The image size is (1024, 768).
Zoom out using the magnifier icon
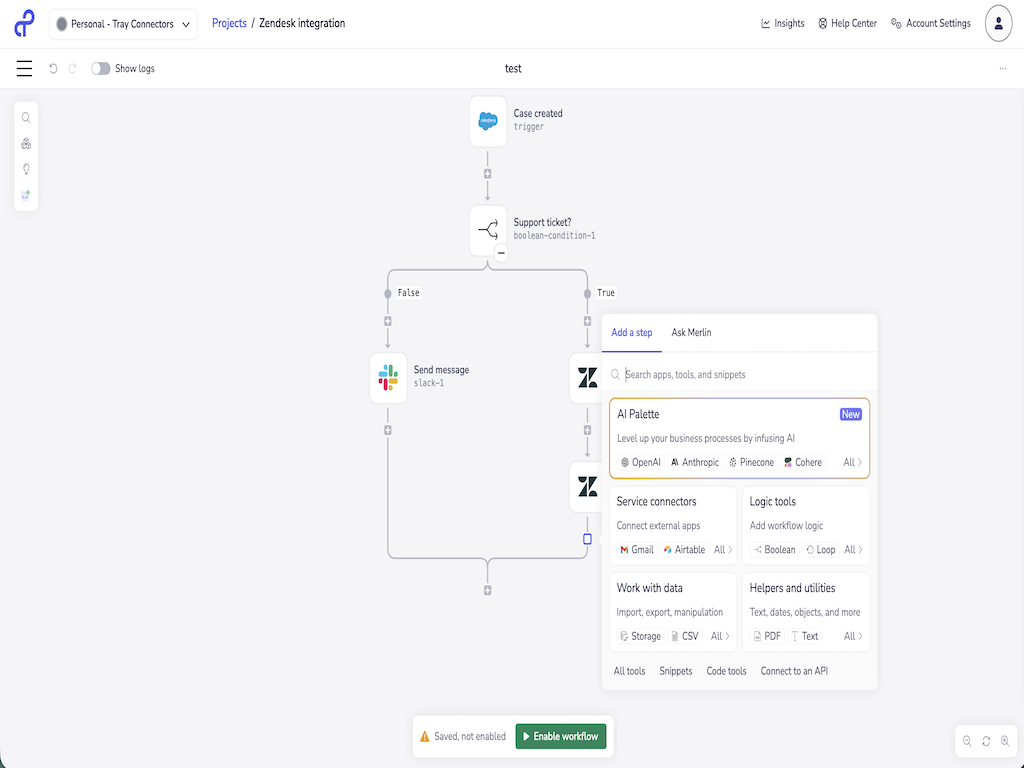(x=966, y=741)
